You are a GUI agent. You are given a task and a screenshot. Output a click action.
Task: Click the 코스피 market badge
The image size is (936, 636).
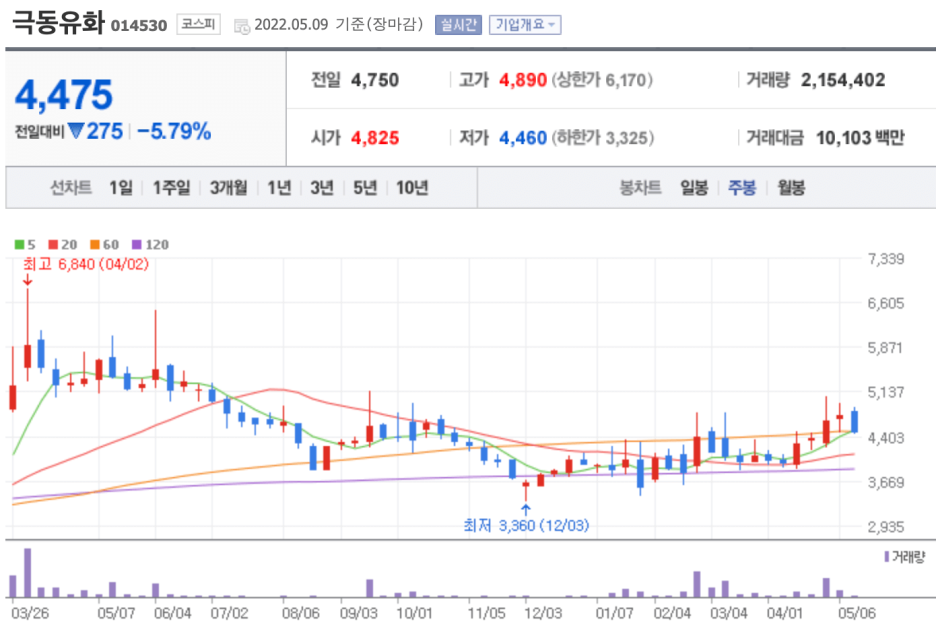tap(198, 24)
